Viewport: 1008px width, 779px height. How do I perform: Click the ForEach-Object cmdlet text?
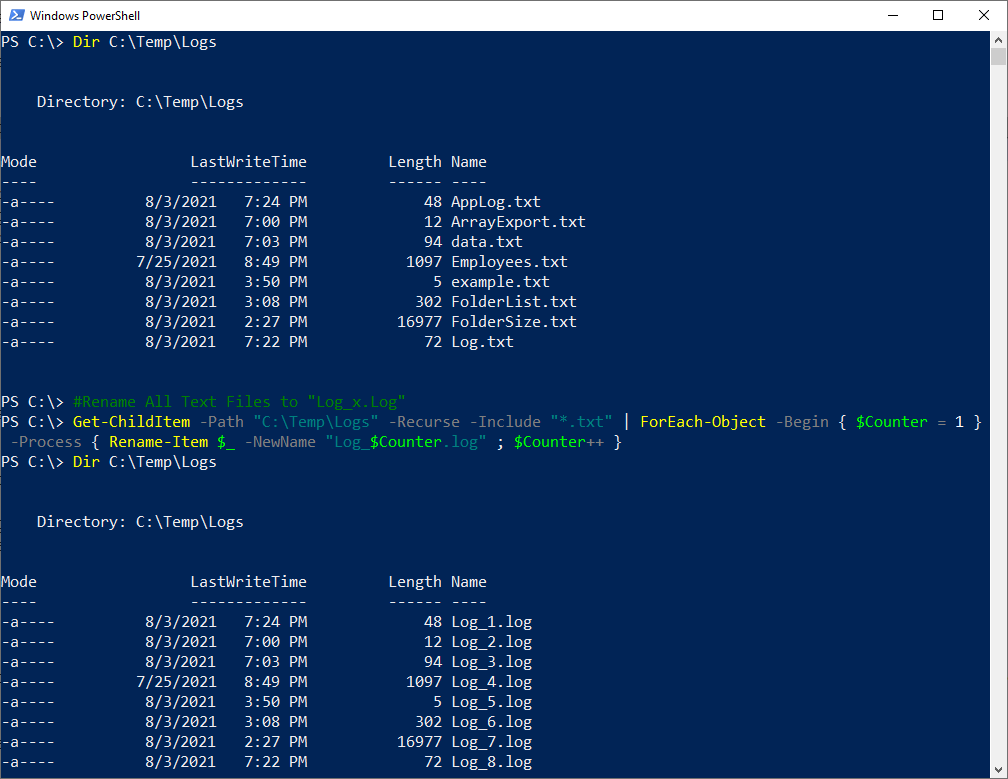tap(702, 421)
